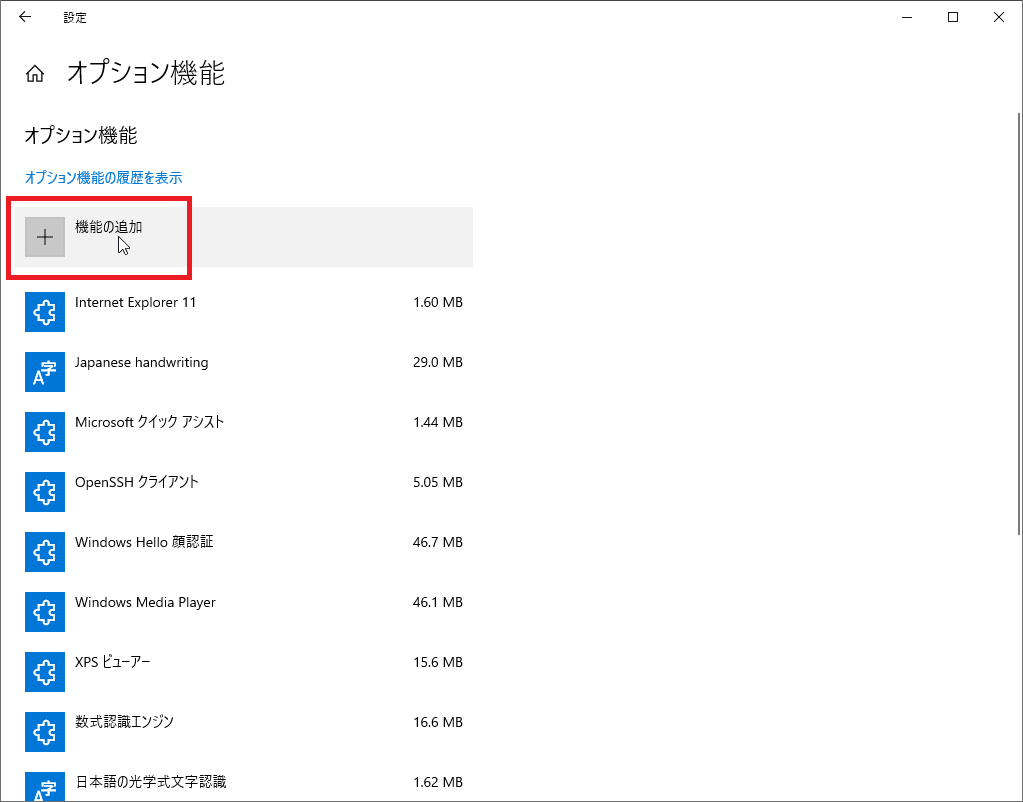Click the OpenSSH クライアント puzzle icon

45,492
